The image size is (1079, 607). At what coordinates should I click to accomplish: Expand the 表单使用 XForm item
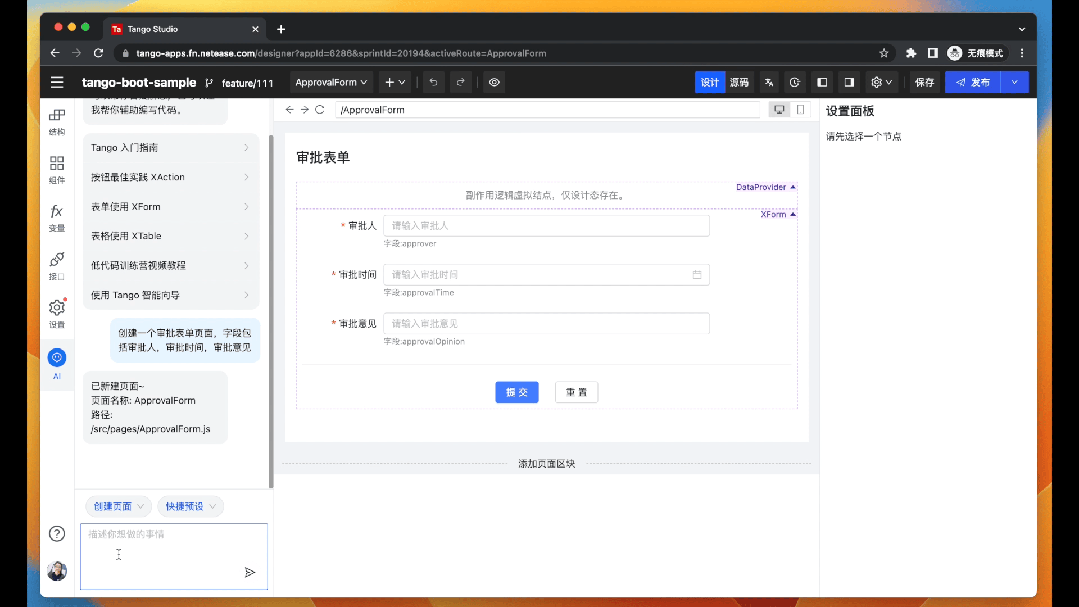170,206
